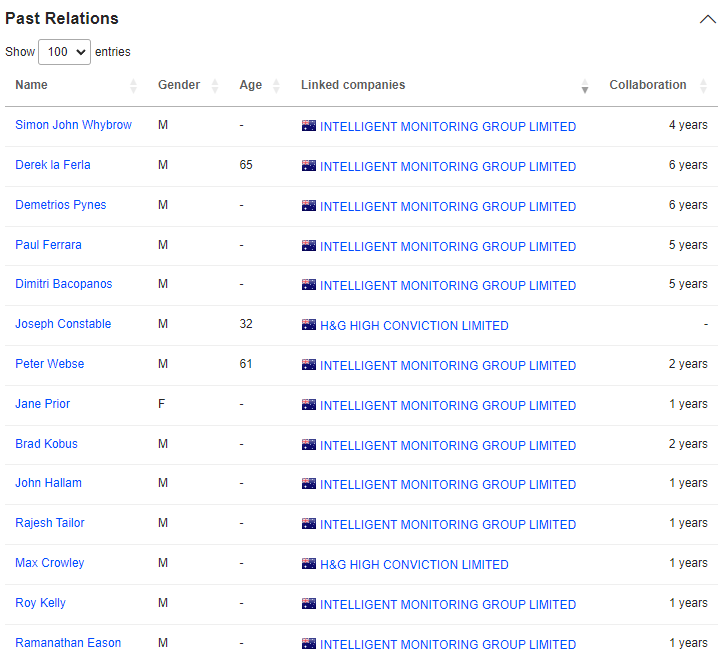Open Intelligent Monitoring Group link in Roy Kelly row
The width and height of the screenshot is (723, 658).
pos(448,605)
